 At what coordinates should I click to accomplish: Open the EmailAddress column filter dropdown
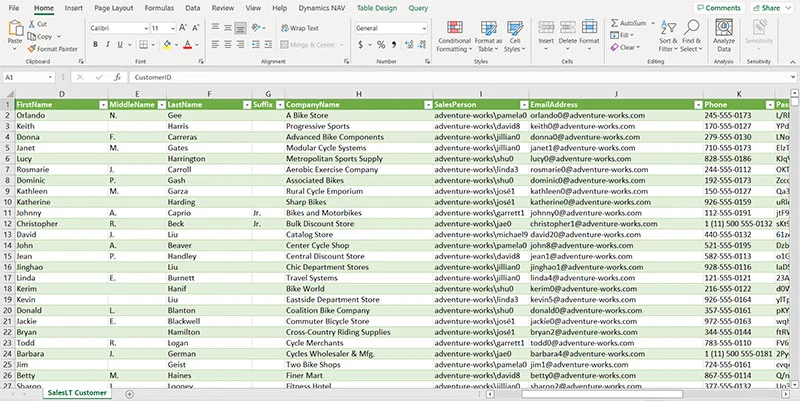click(698, 105)
